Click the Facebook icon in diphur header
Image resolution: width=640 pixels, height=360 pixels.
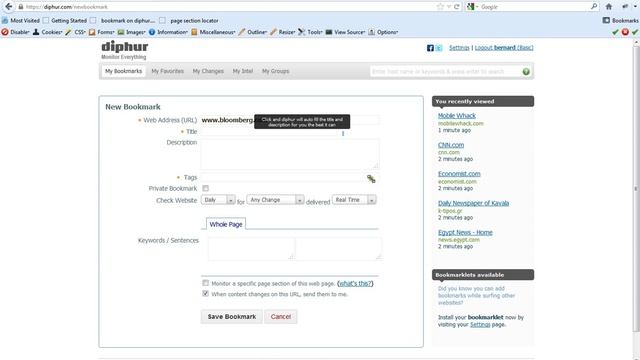click(x=430, y=48)
